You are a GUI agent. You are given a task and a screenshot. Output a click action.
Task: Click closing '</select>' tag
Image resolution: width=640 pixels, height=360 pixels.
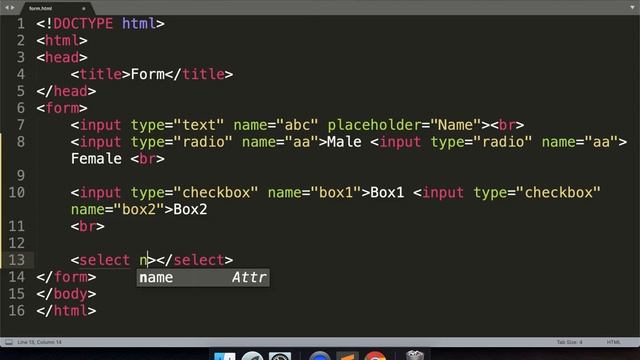pos(195,260)
